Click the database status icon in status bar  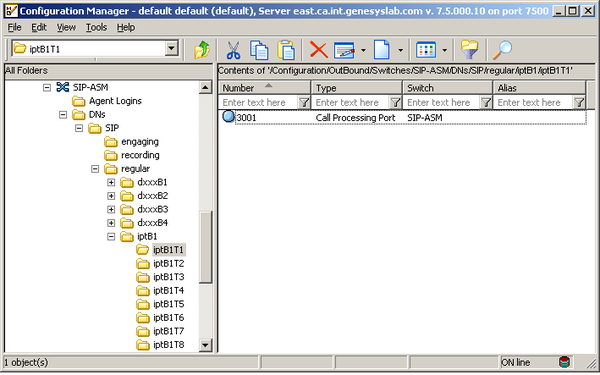point(564,362)
